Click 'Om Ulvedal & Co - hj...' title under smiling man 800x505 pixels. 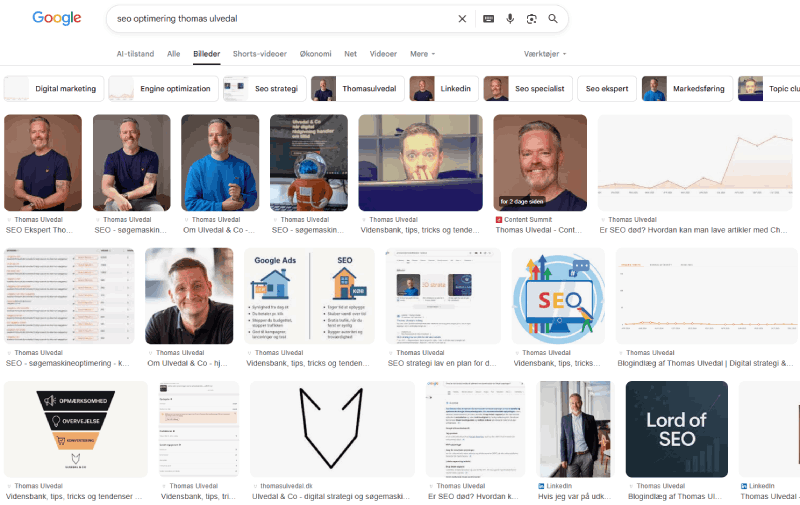point(187,363)
